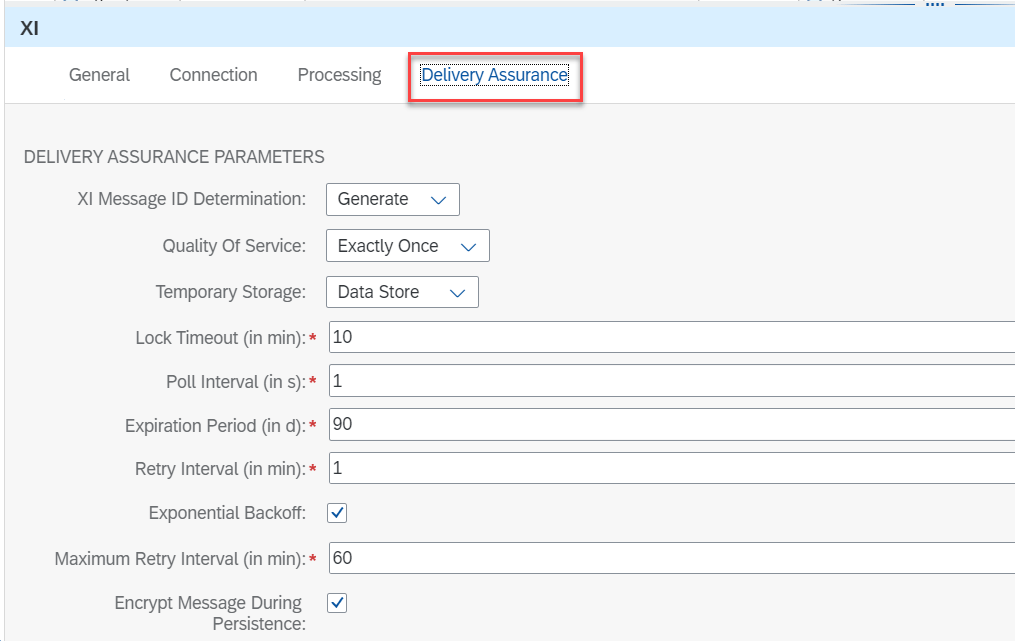
Task: Uncheck the Exponential Backoff checkbox
Action: tap(337, 513)
